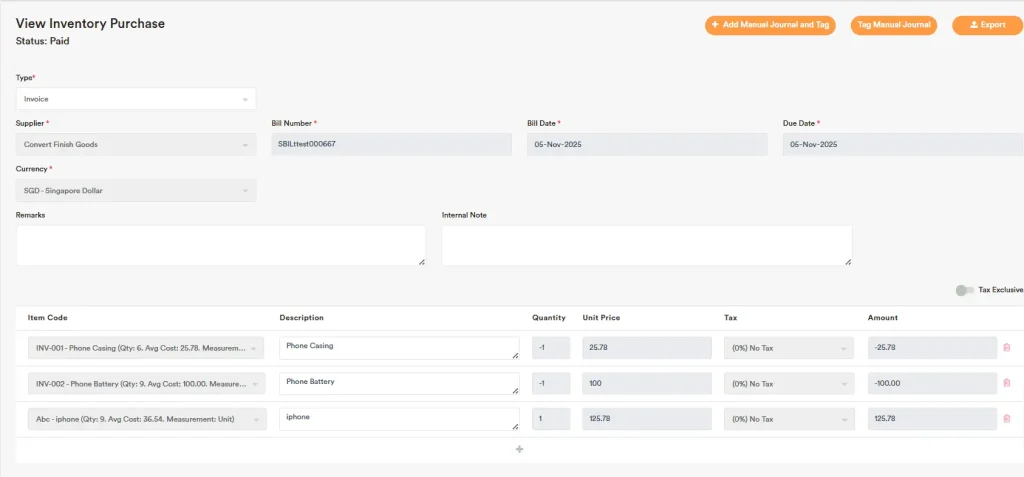This screenshot has width=1024, height=477.
Task: Open the Due Date field
Action: [x=902, y=144]
